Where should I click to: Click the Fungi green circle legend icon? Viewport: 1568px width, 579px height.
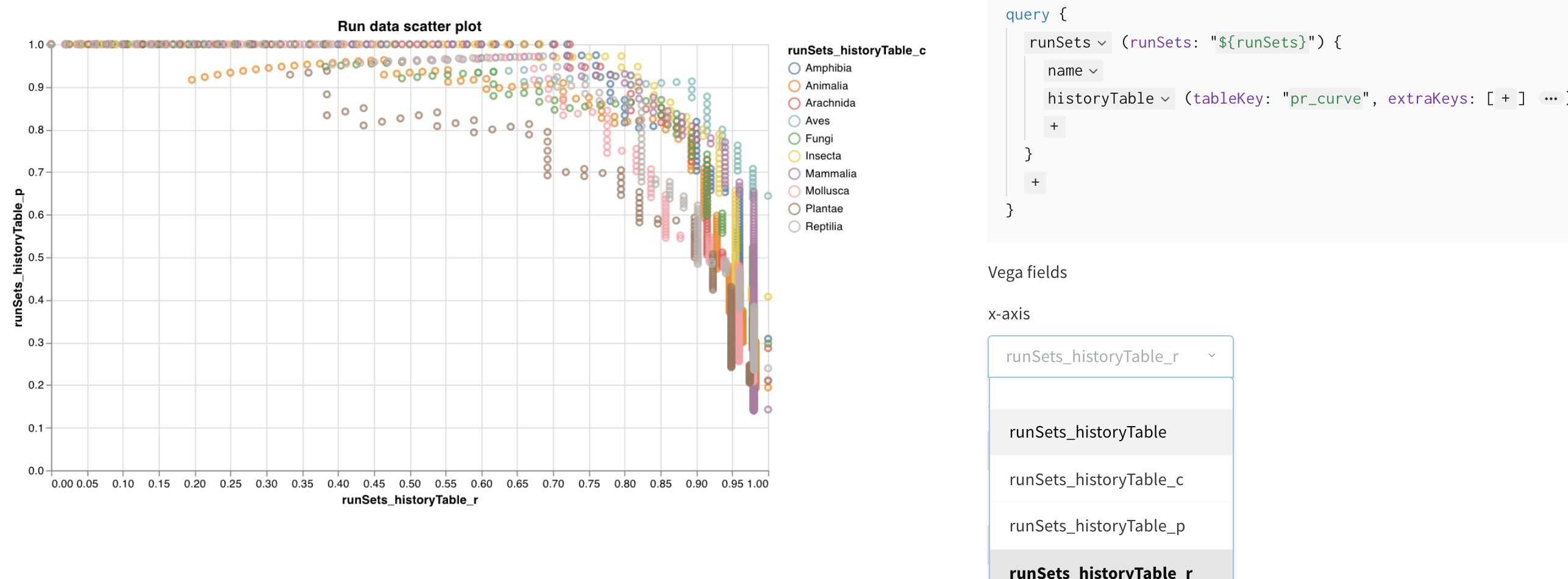(794, 138)
